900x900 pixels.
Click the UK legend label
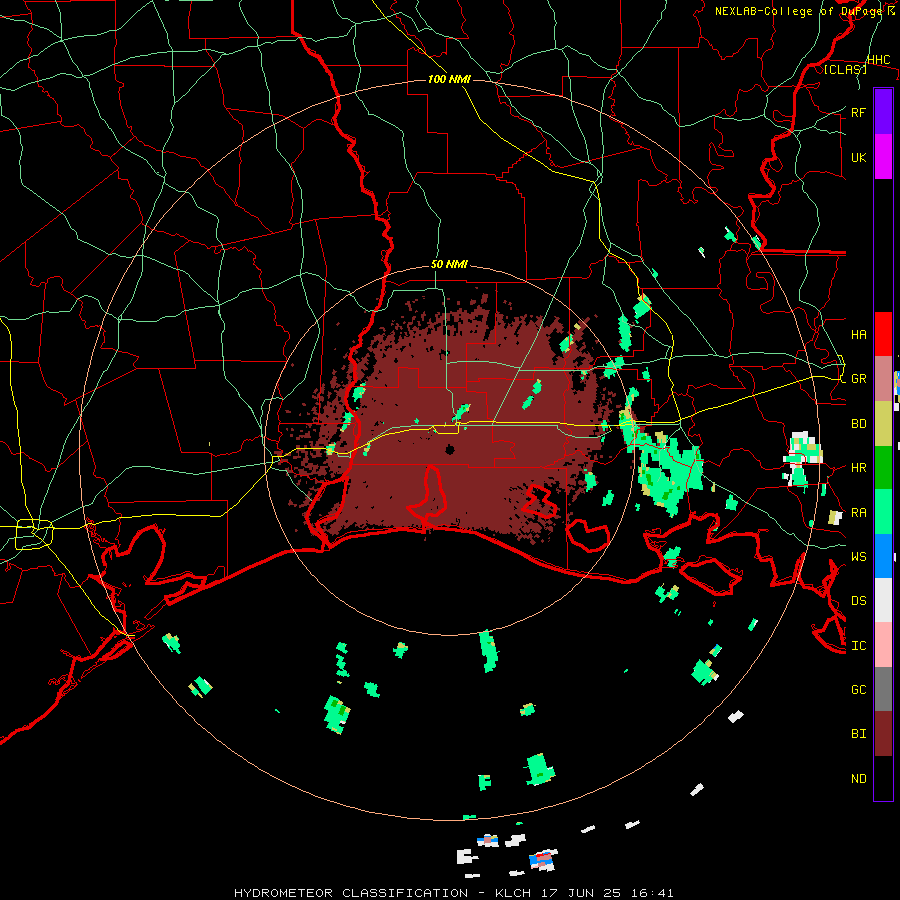click(x=859, y=157)
